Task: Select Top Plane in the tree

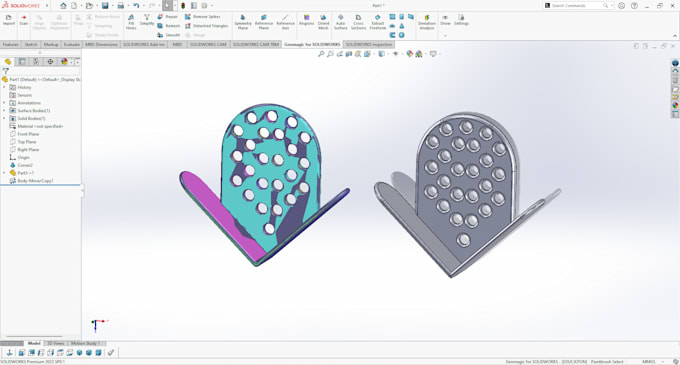Action: [x=27, y=142]
